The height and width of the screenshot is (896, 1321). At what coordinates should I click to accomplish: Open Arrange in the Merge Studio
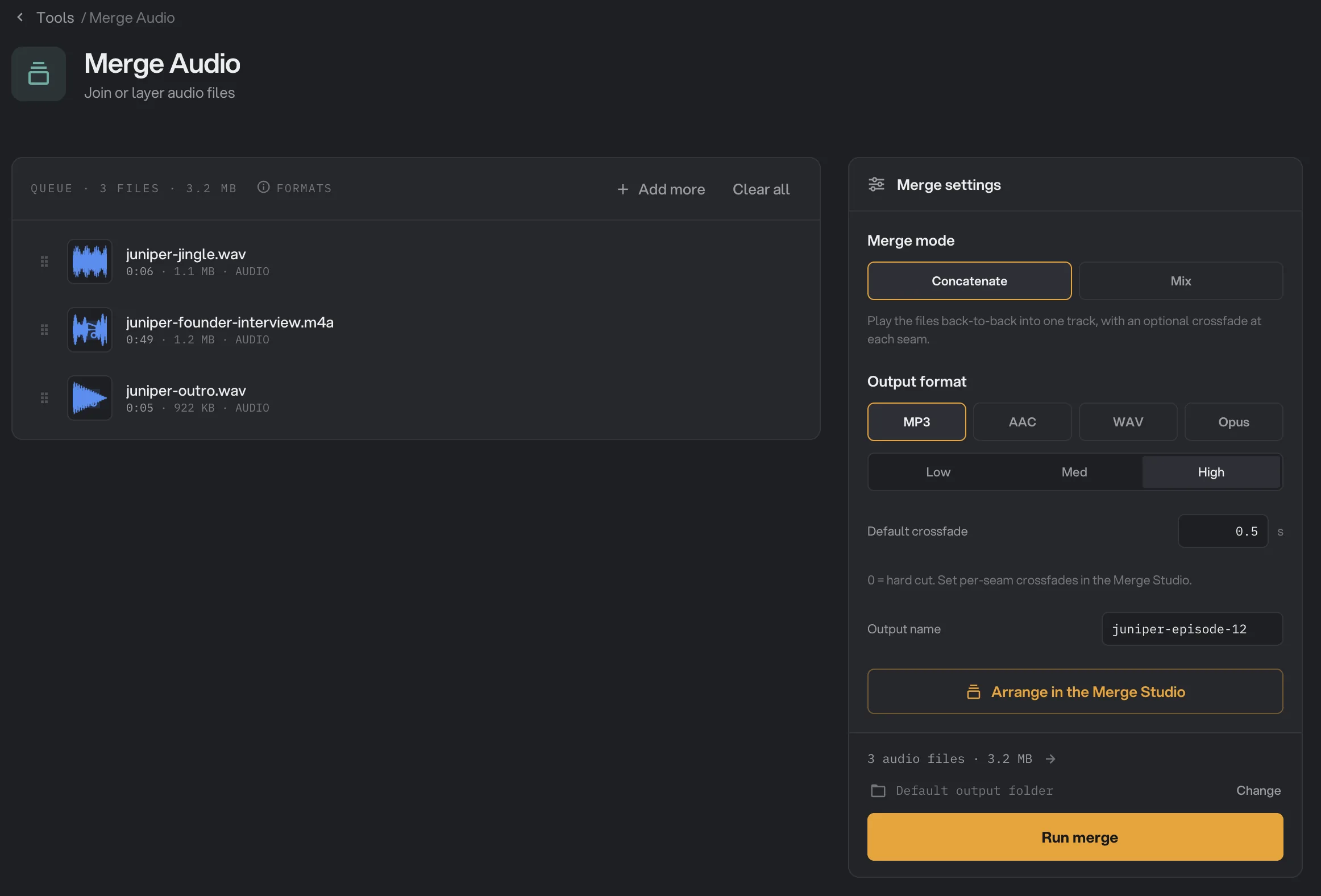[1075, 691]
